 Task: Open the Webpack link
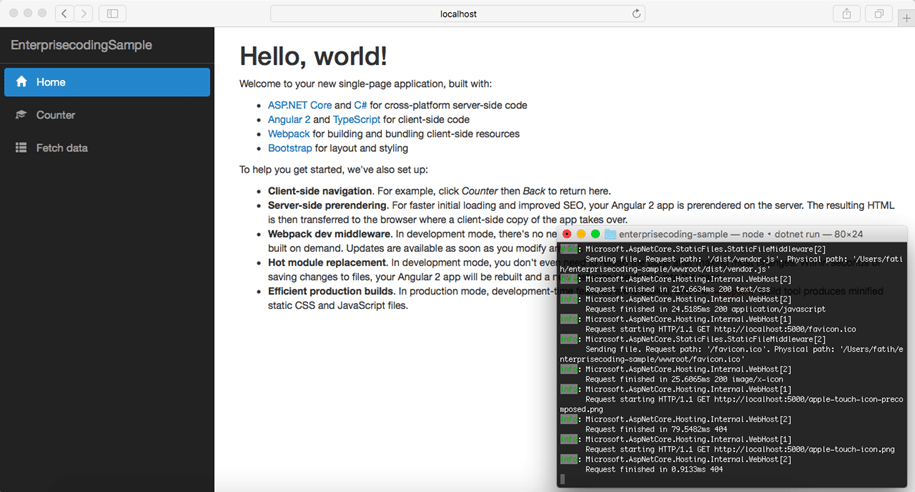point(289,134)
